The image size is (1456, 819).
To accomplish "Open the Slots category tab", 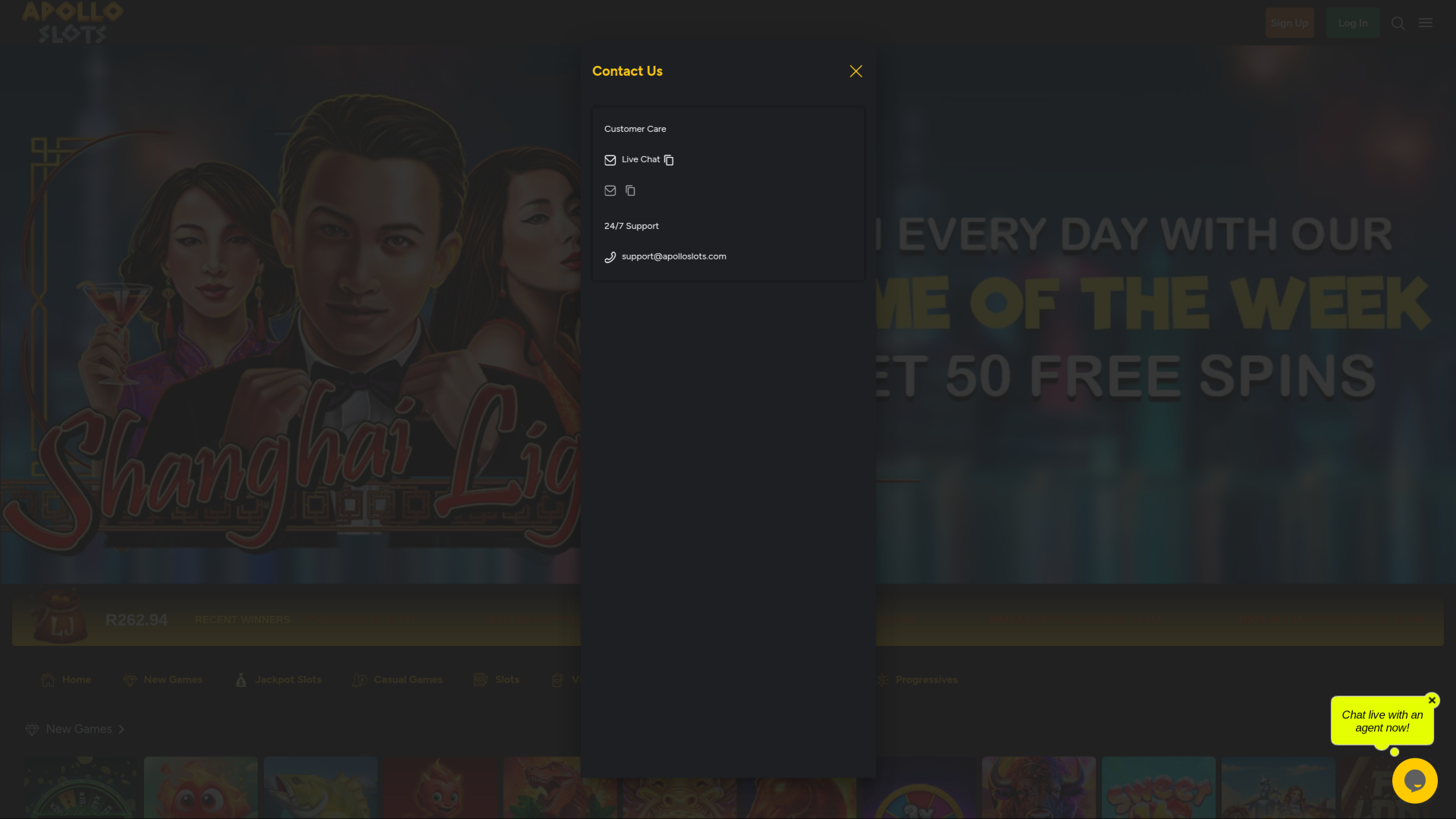I will coord(497,679).
